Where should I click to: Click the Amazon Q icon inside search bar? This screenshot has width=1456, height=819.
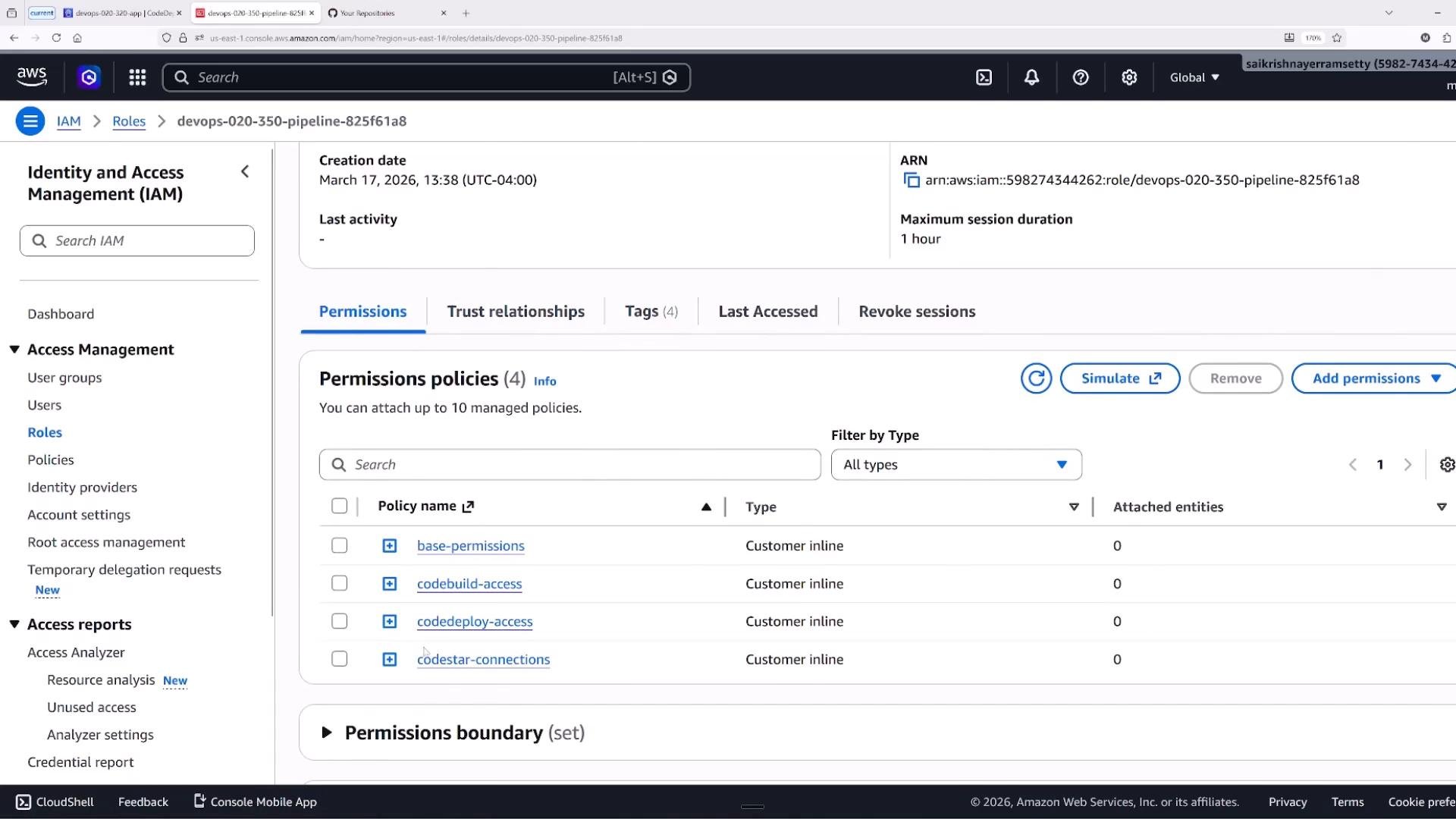coord(670,77)
